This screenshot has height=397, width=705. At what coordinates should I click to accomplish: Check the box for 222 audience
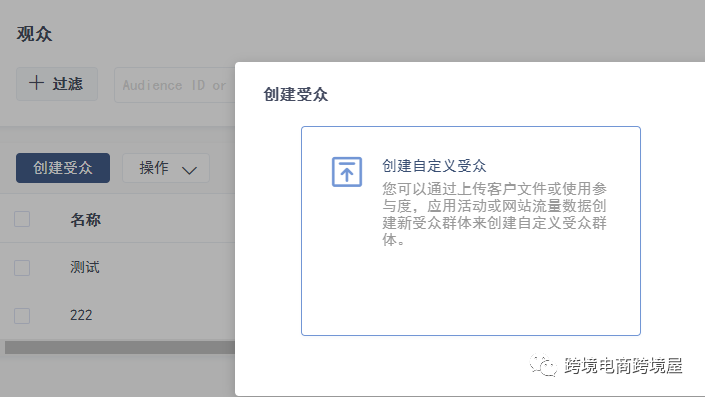[22, 316]
